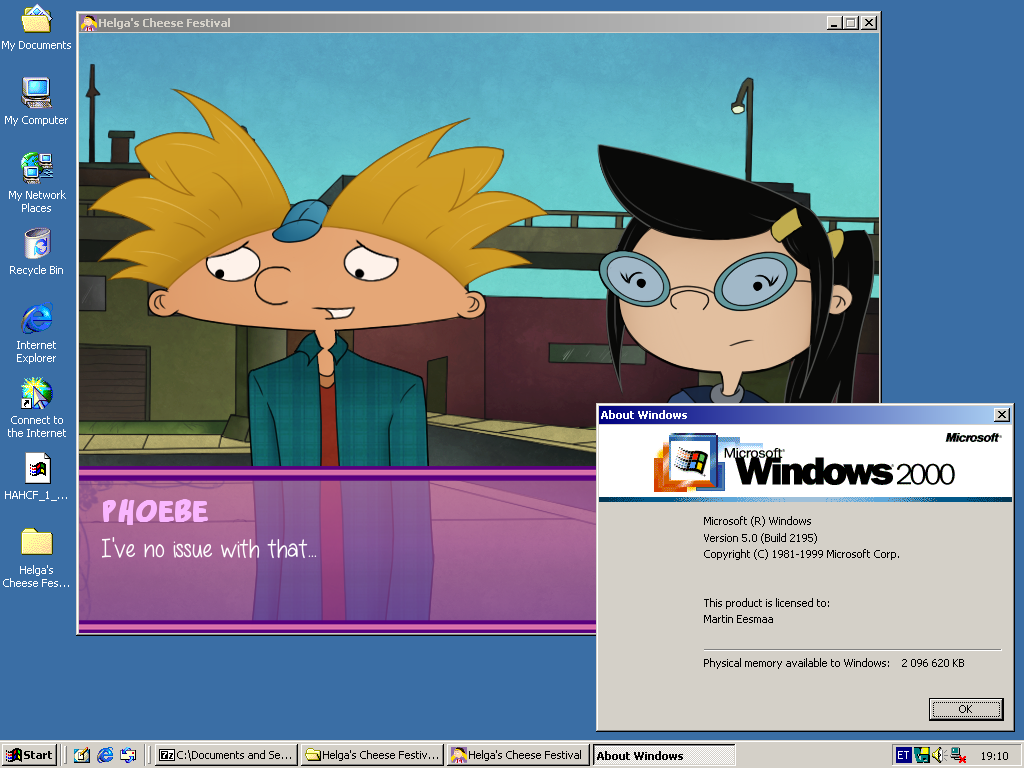Click ET keyboard language indicator

tap(903, 756)
